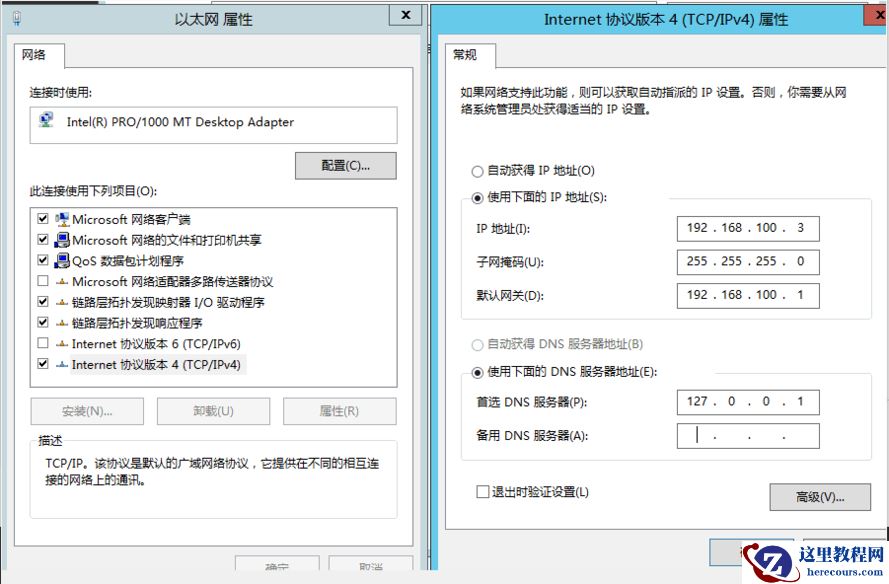
Task: Close the 以太网 属性 dialog
Action: pyautogui.click(x=405, y=15)
